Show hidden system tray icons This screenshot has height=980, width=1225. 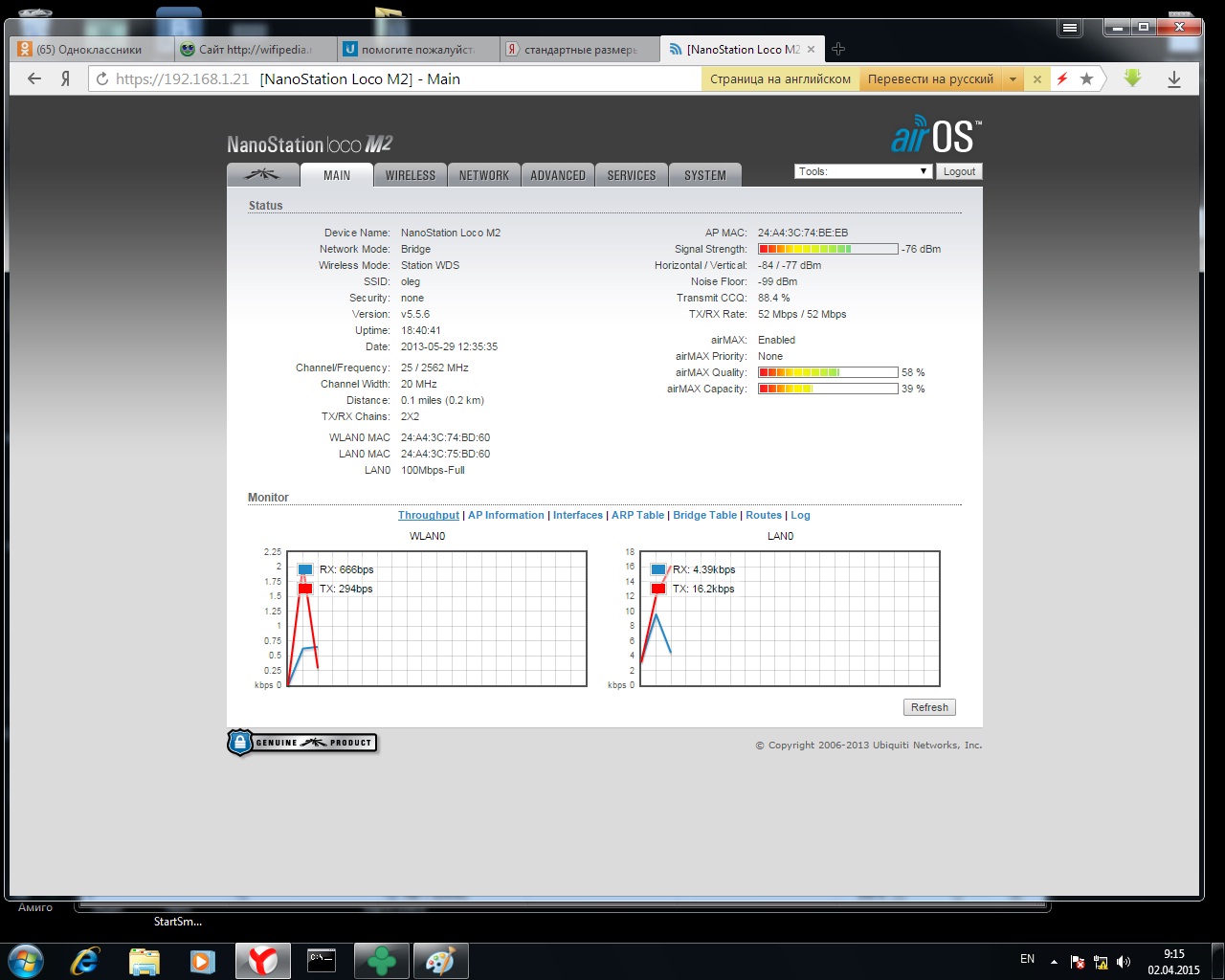click(1054, 961)
